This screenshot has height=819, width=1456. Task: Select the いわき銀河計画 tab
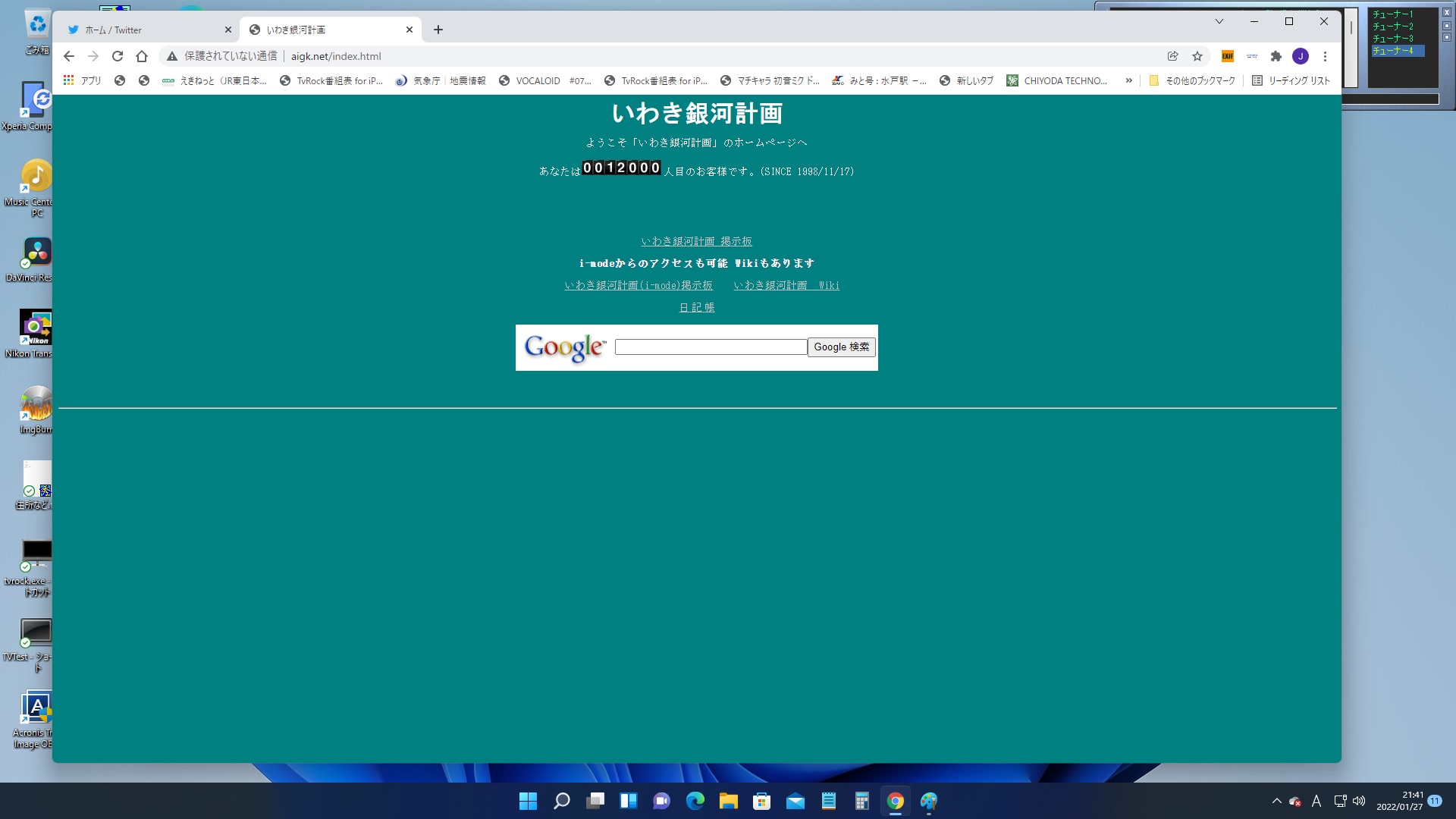point(331,30)
